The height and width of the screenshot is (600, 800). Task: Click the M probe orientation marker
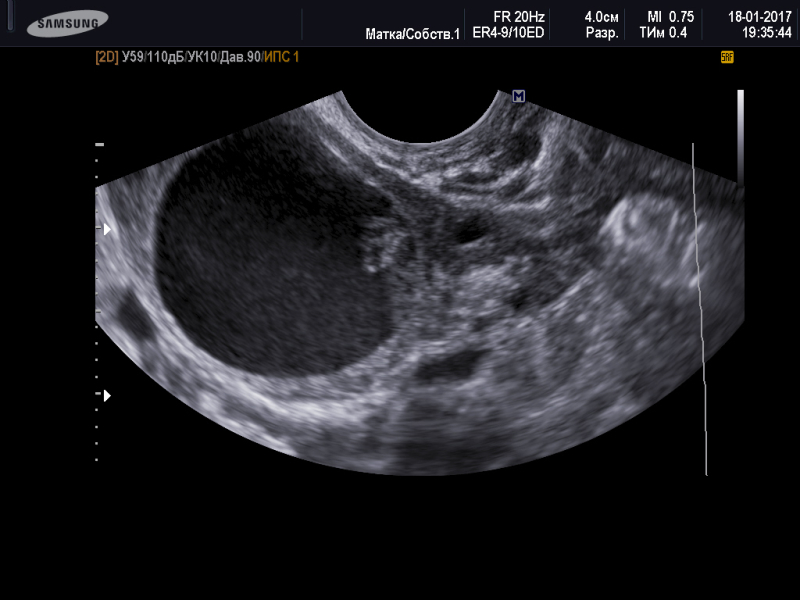(x=518, y=96)
